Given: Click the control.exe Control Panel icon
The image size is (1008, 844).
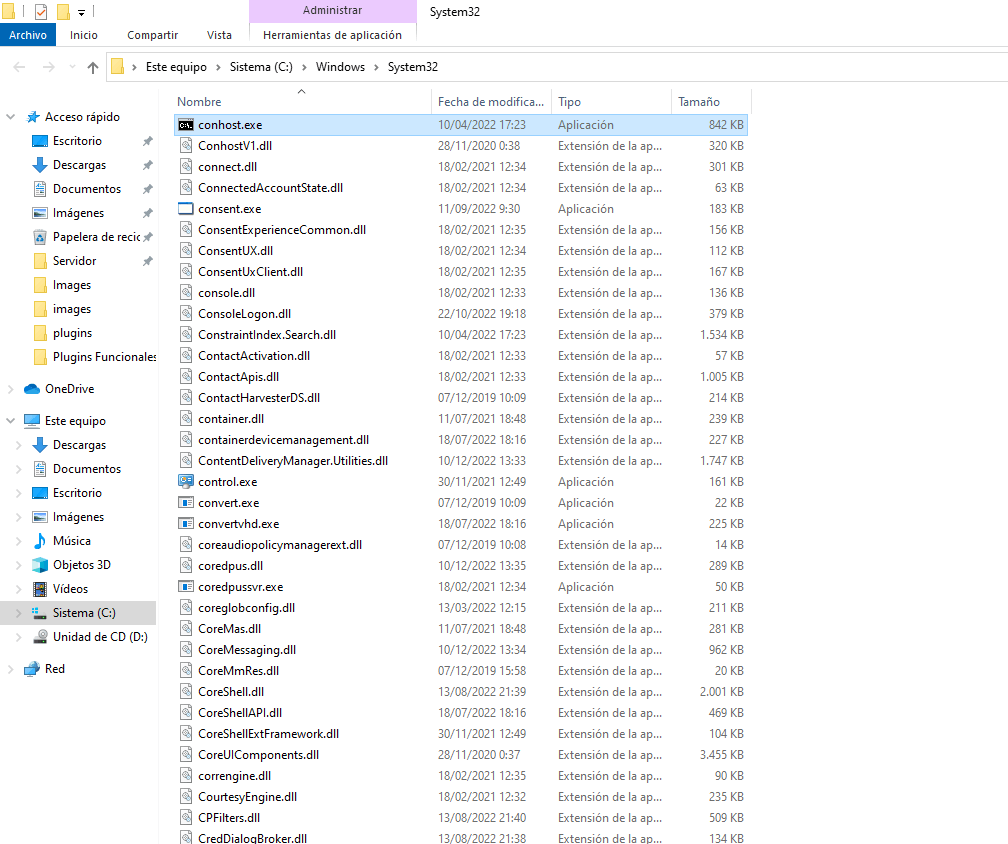Looking at the screenshot, I should pyautogui.click(x=186, y=481).
